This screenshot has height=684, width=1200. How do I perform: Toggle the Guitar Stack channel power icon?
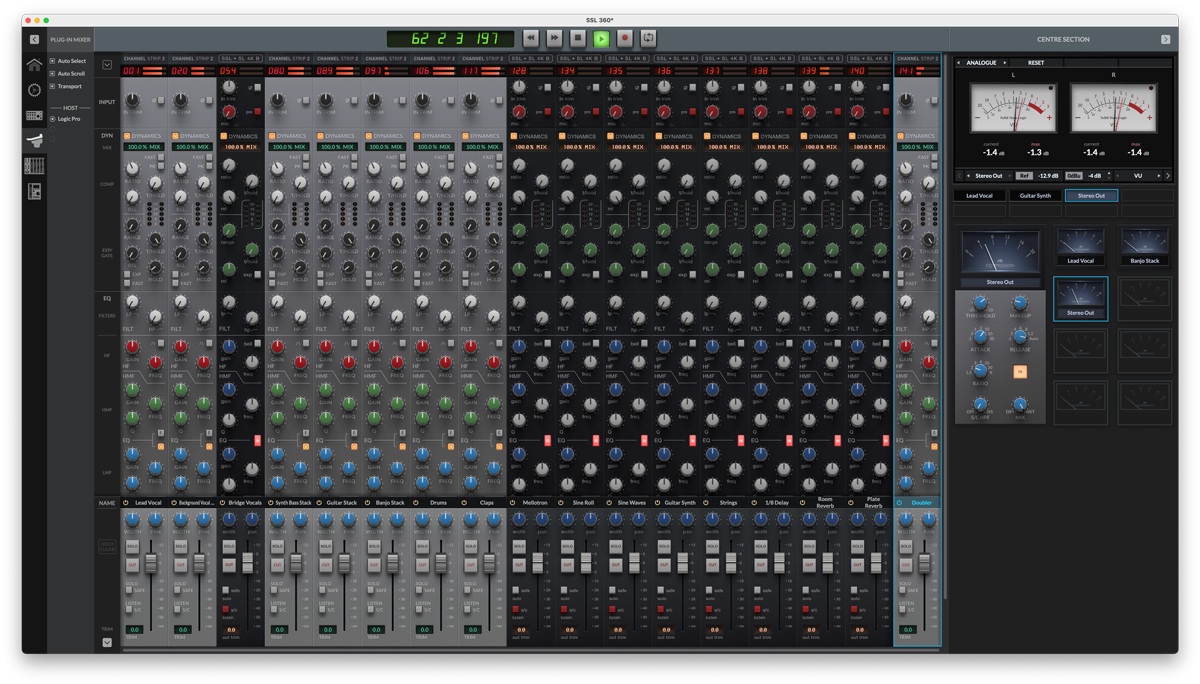point(319,503)
